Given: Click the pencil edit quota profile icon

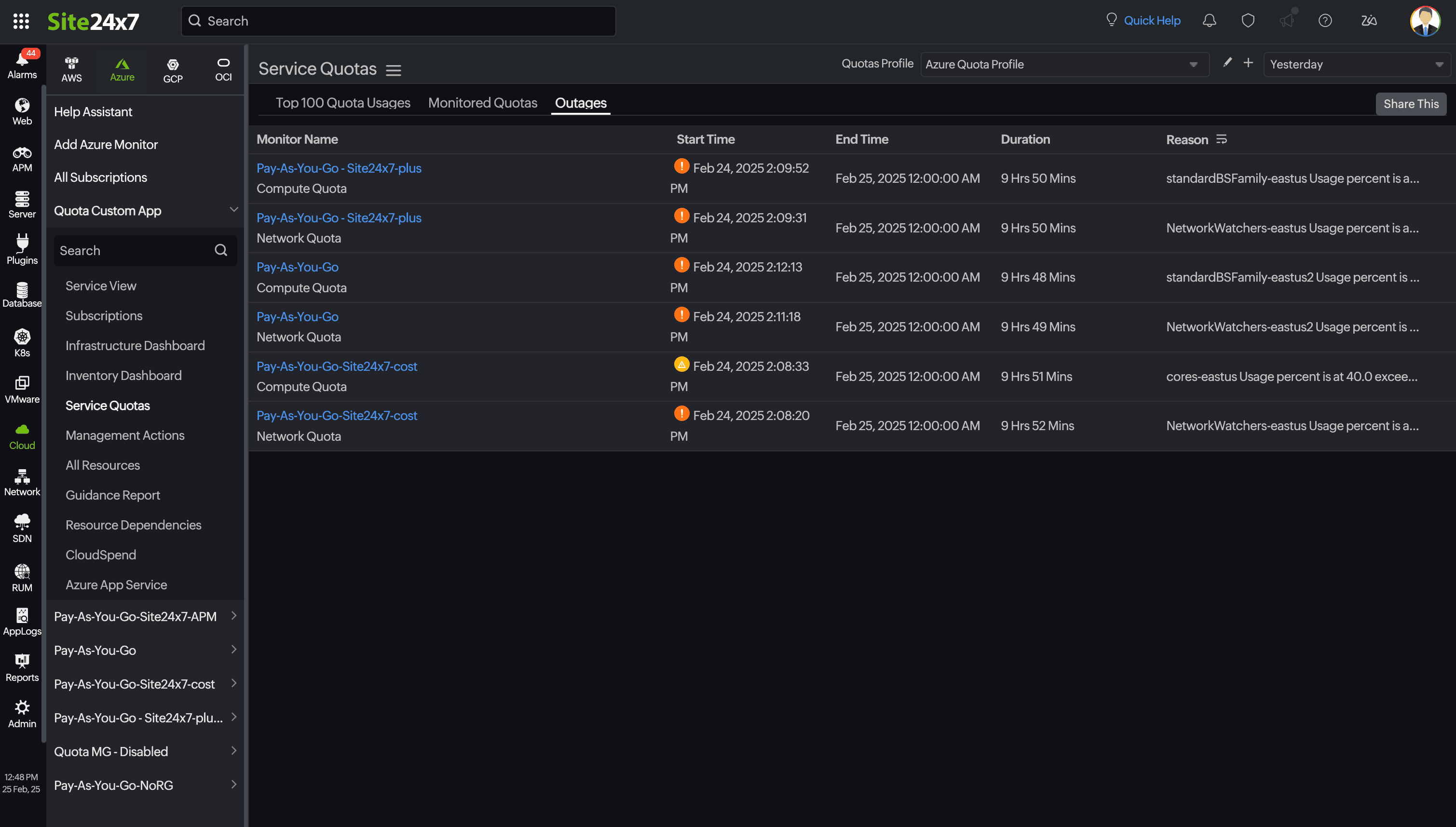Looking at the screenshot, I should (1227, 63).
